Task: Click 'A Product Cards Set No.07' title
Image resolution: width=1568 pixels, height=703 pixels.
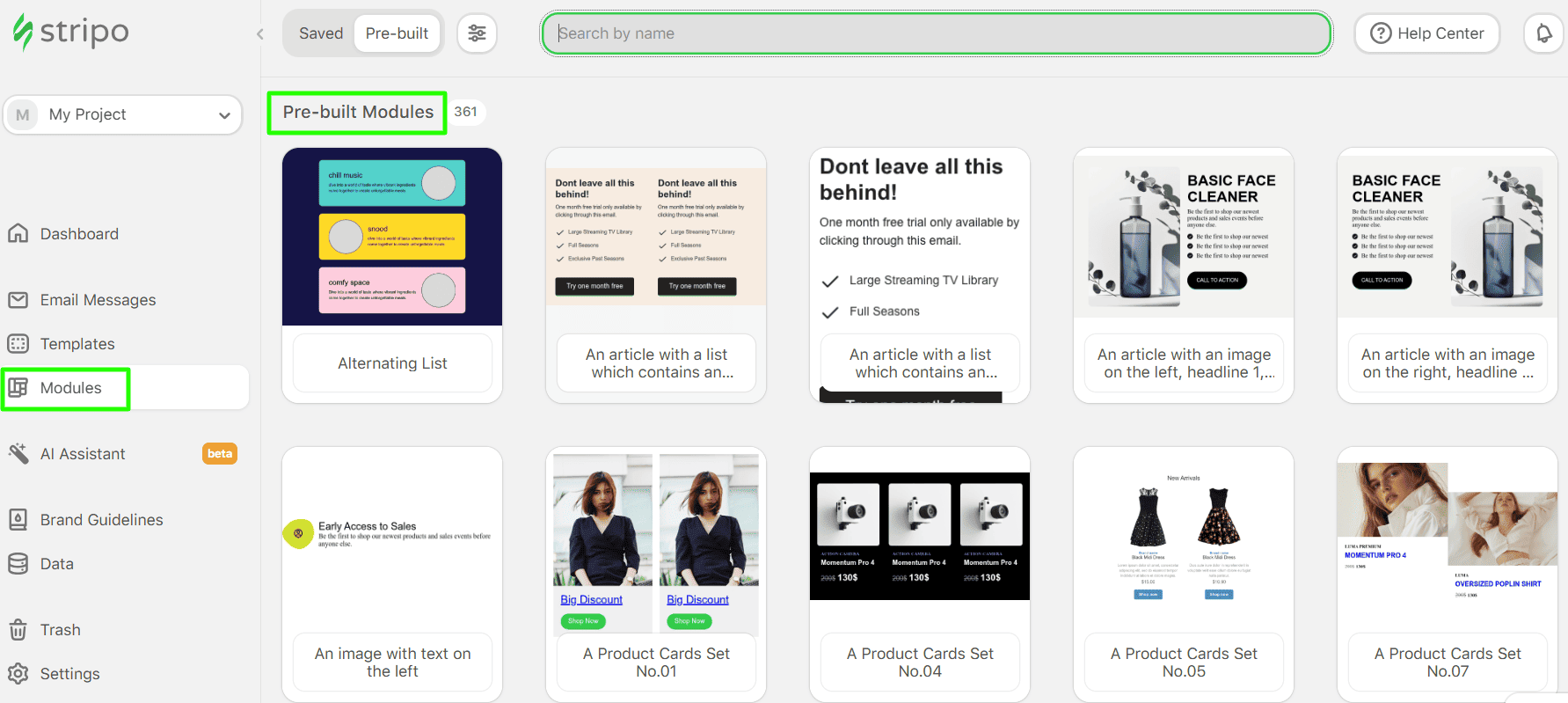Action: (1448, 663)
